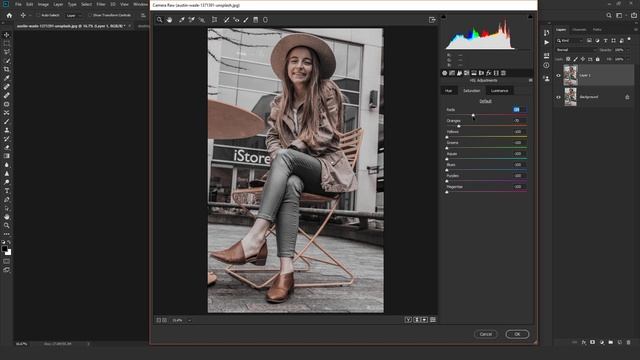Open the Detail panel icon
The width and height of the screenshot is (640, 360).
pos(459,73)
